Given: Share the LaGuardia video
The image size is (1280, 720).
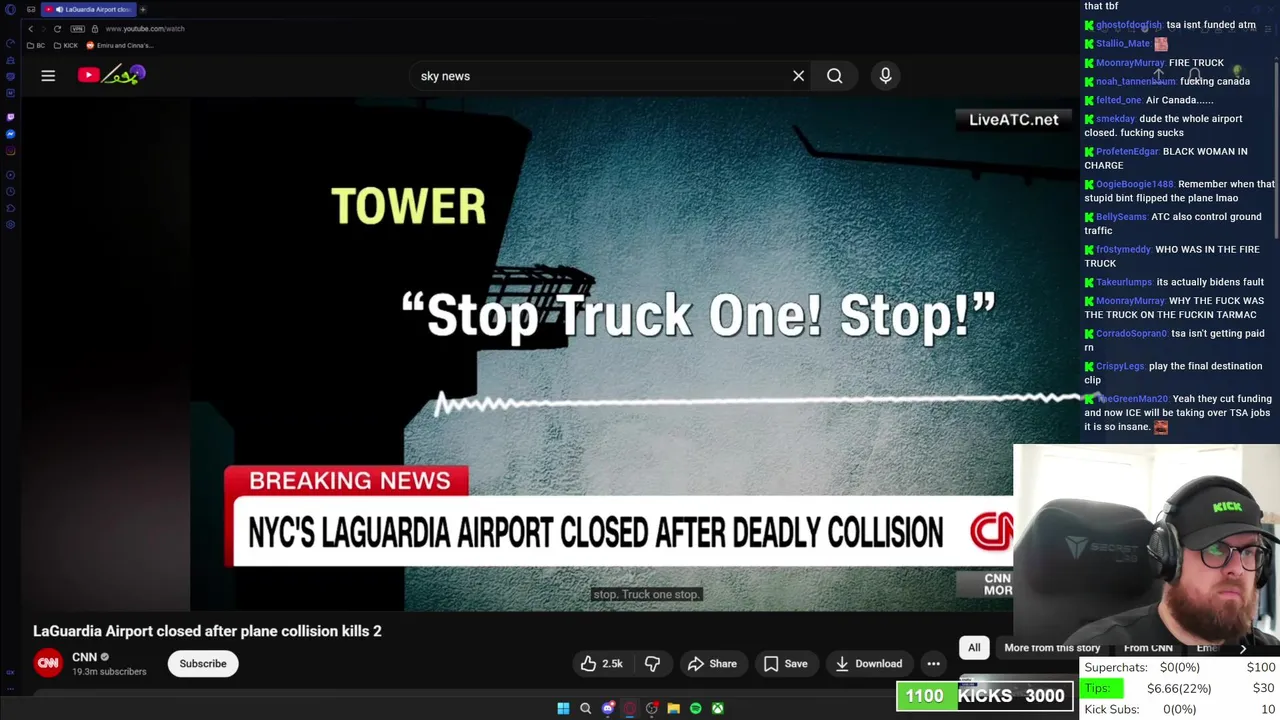Looking at the screenshot, I should (712, 663).
